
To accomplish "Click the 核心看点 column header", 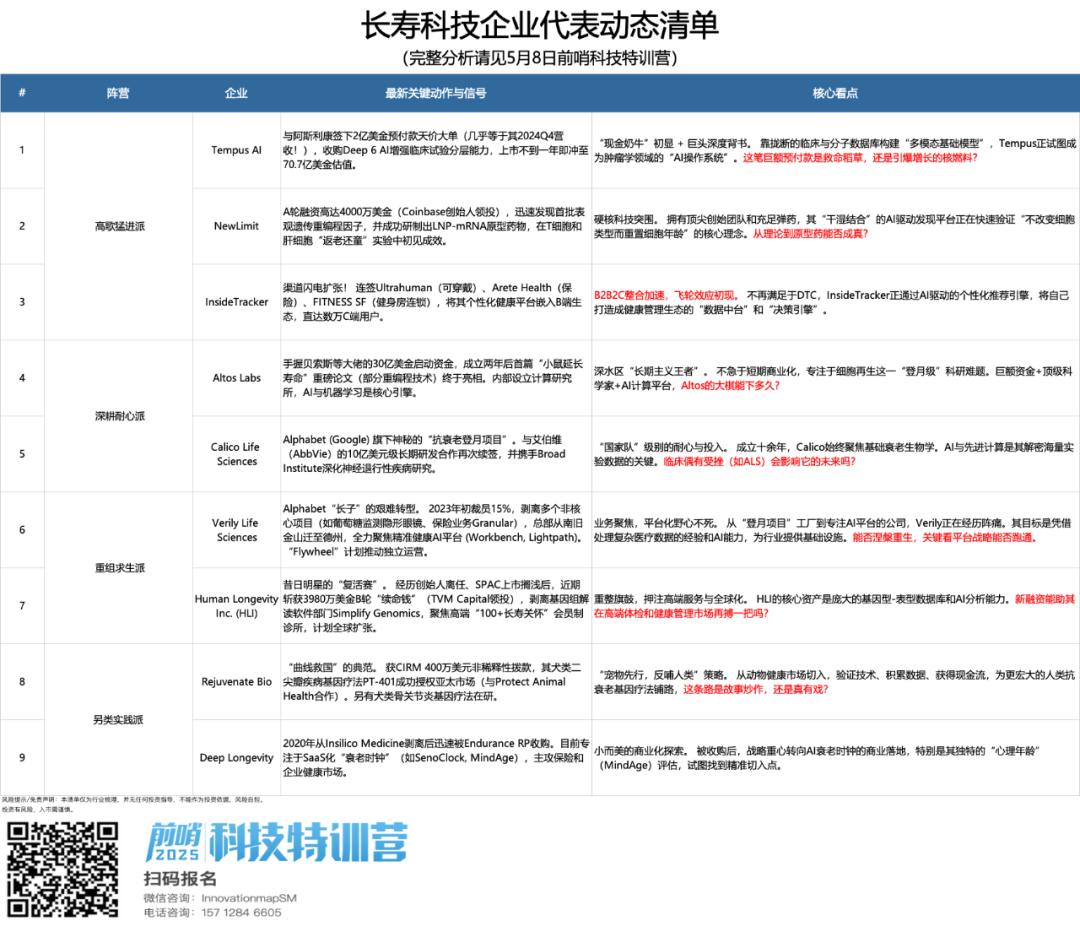I will [835, 93].
